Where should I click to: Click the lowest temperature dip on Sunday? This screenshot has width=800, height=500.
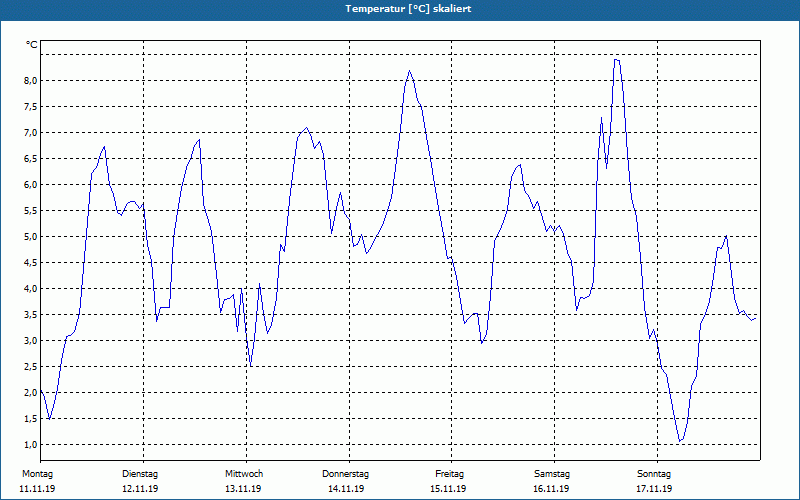(x=680, y=441)
